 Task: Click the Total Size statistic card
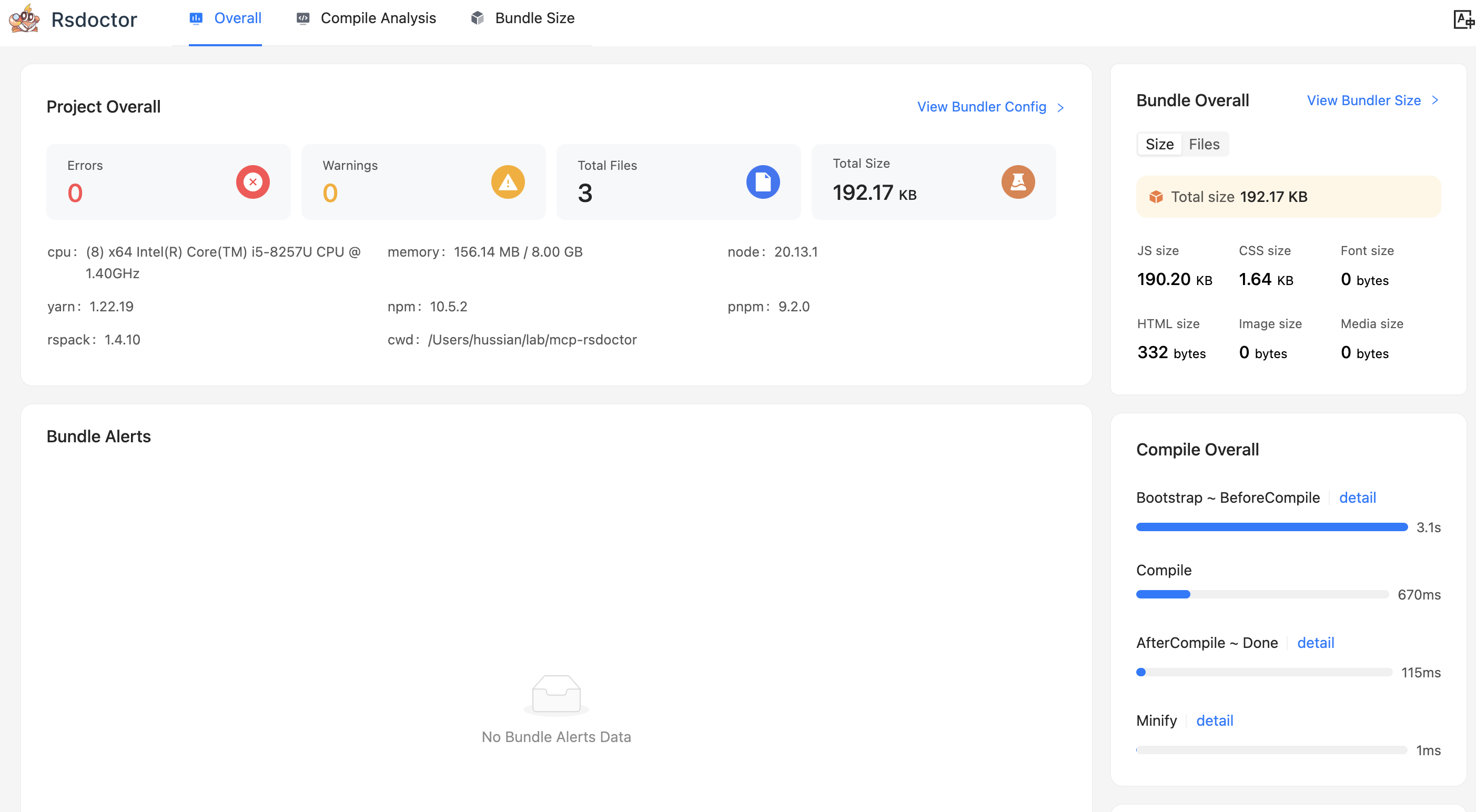point(933,181)
